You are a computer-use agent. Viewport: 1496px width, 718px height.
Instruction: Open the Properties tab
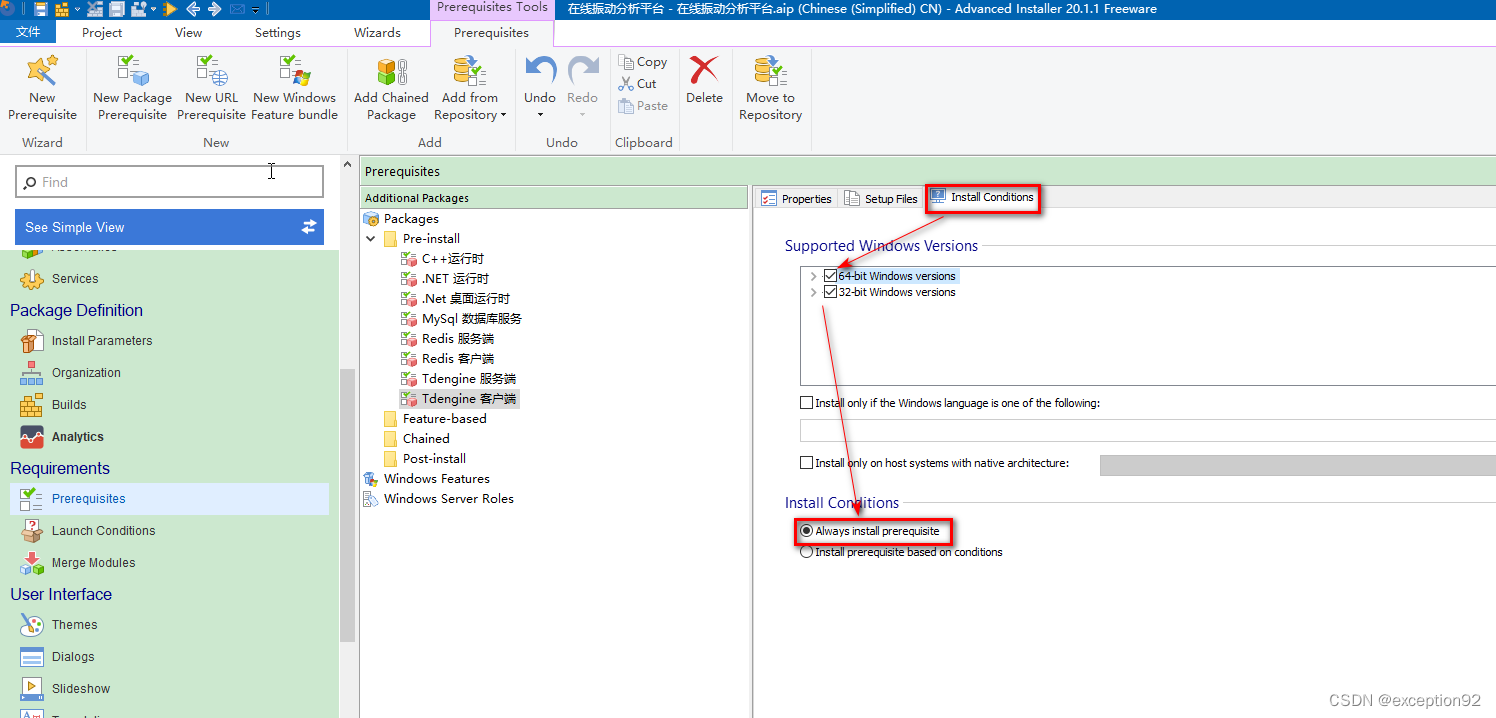(x=796, y=198)
